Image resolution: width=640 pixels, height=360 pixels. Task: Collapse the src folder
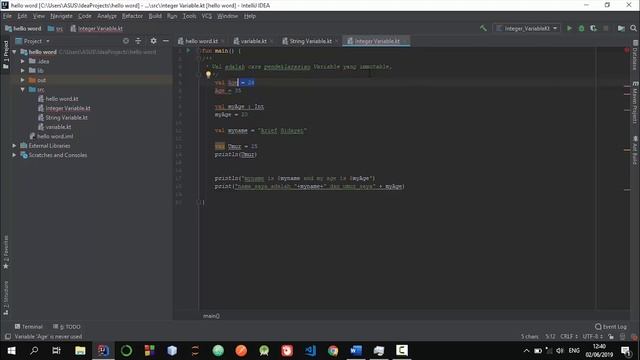[23, 89]
